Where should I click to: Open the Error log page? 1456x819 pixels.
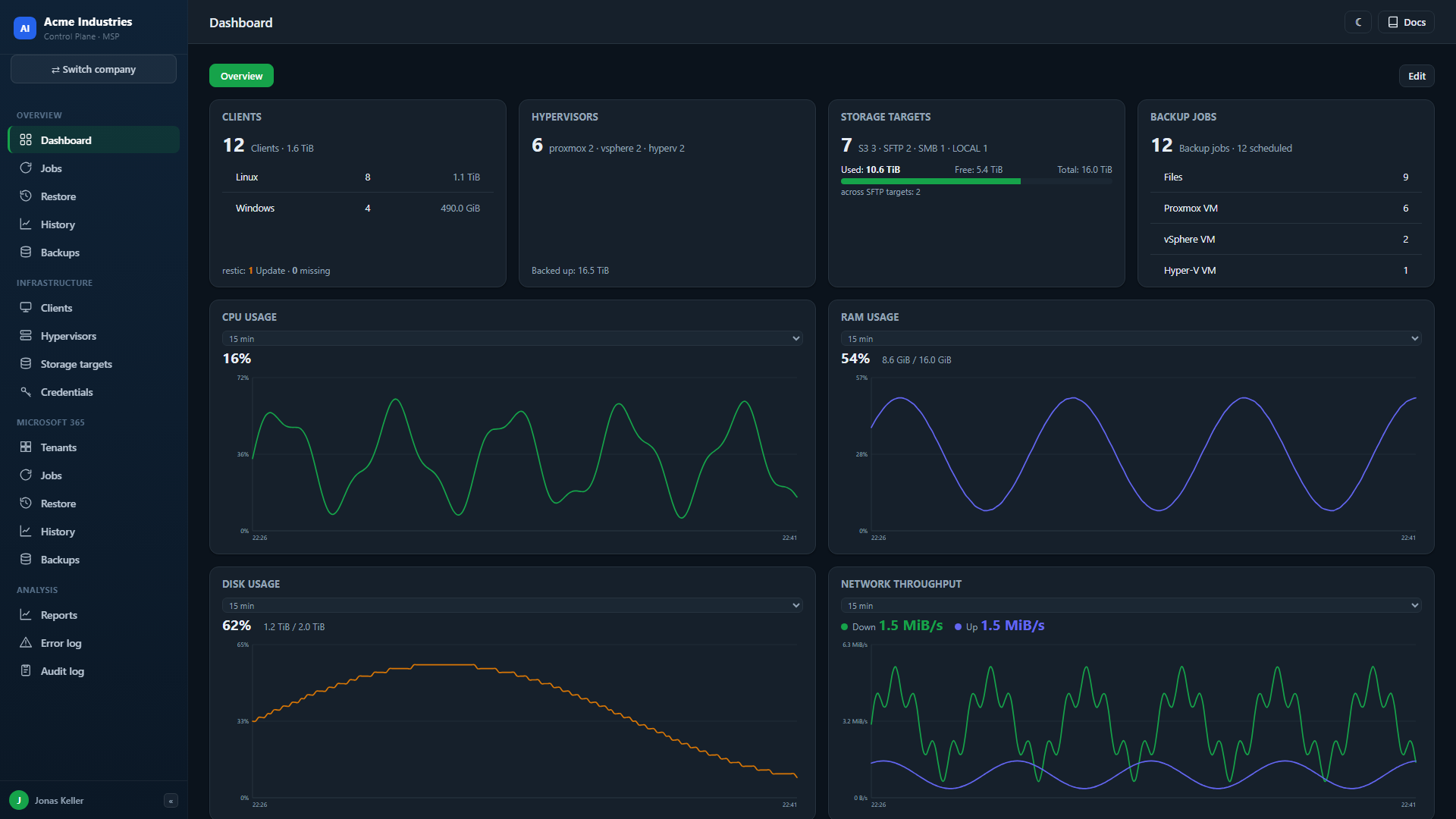pos(94,643)
